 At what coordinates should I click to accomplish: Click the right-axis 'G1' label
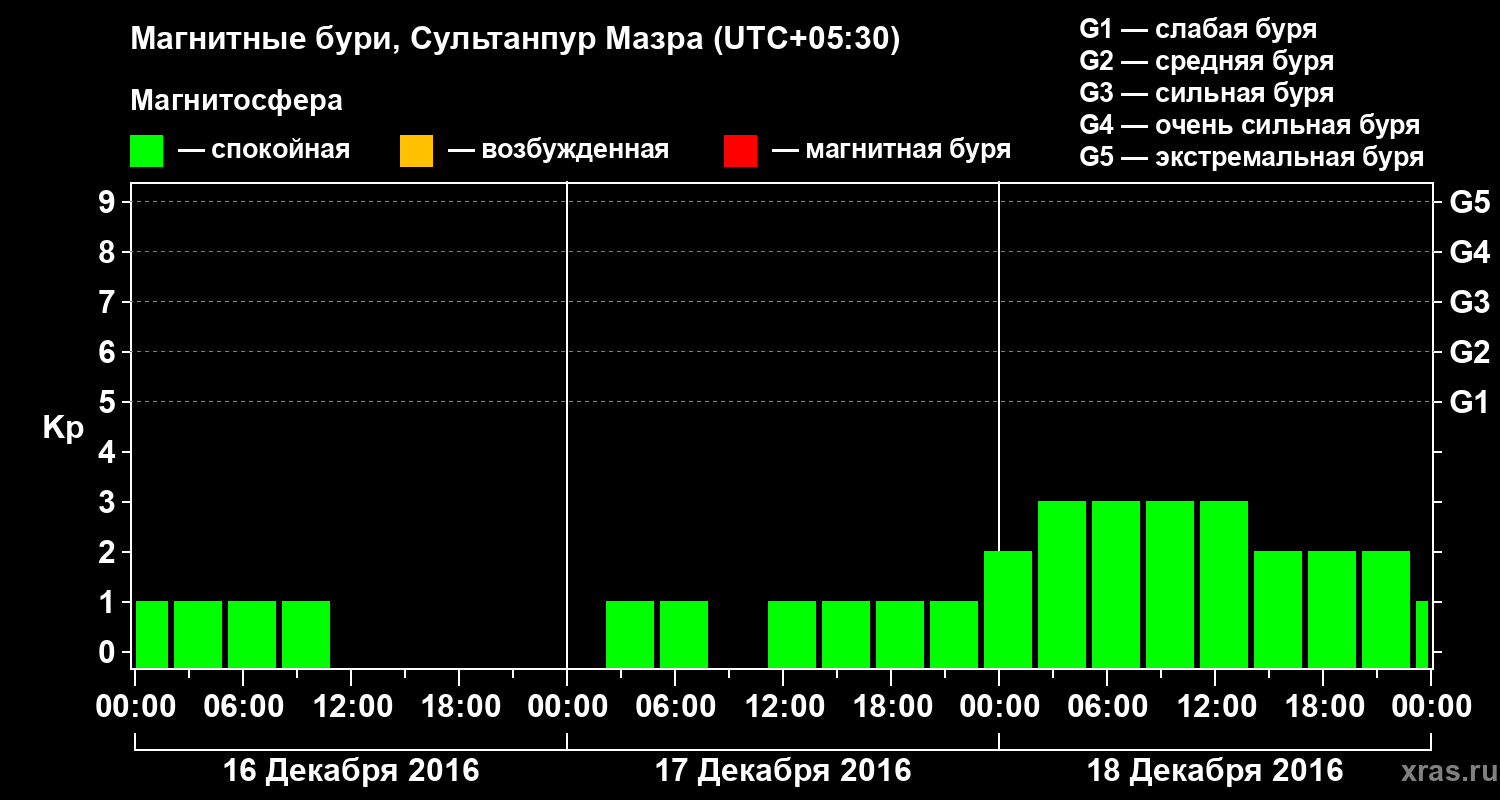pos(1469,402)
